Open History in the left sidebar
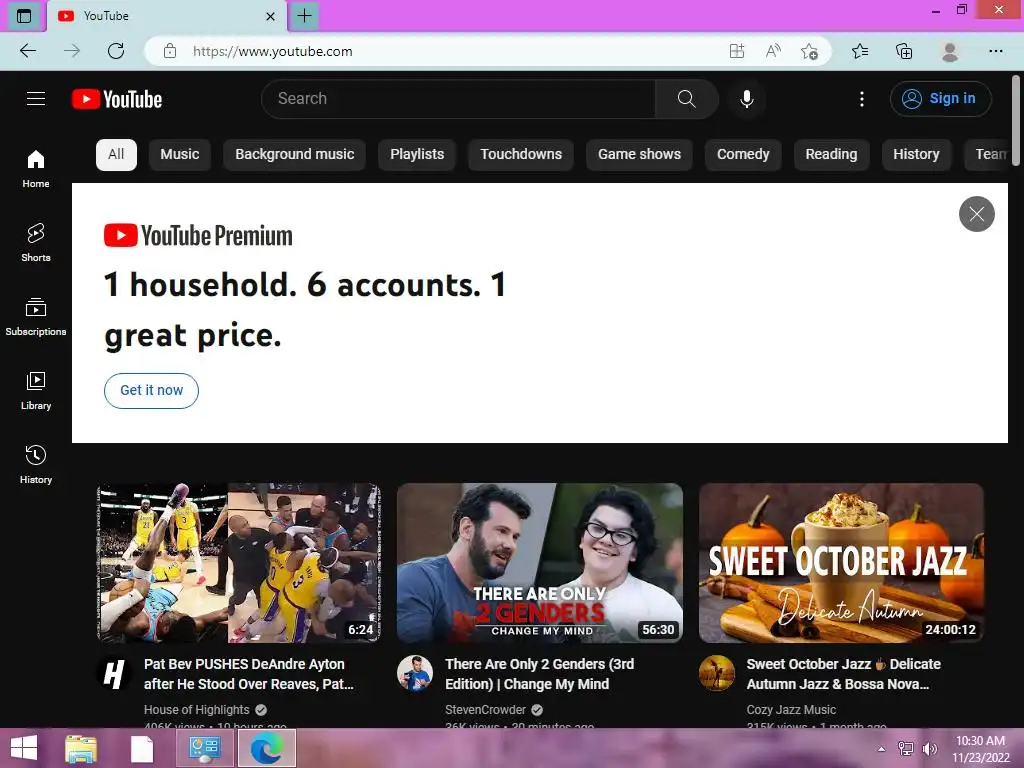 click(36, 464)
